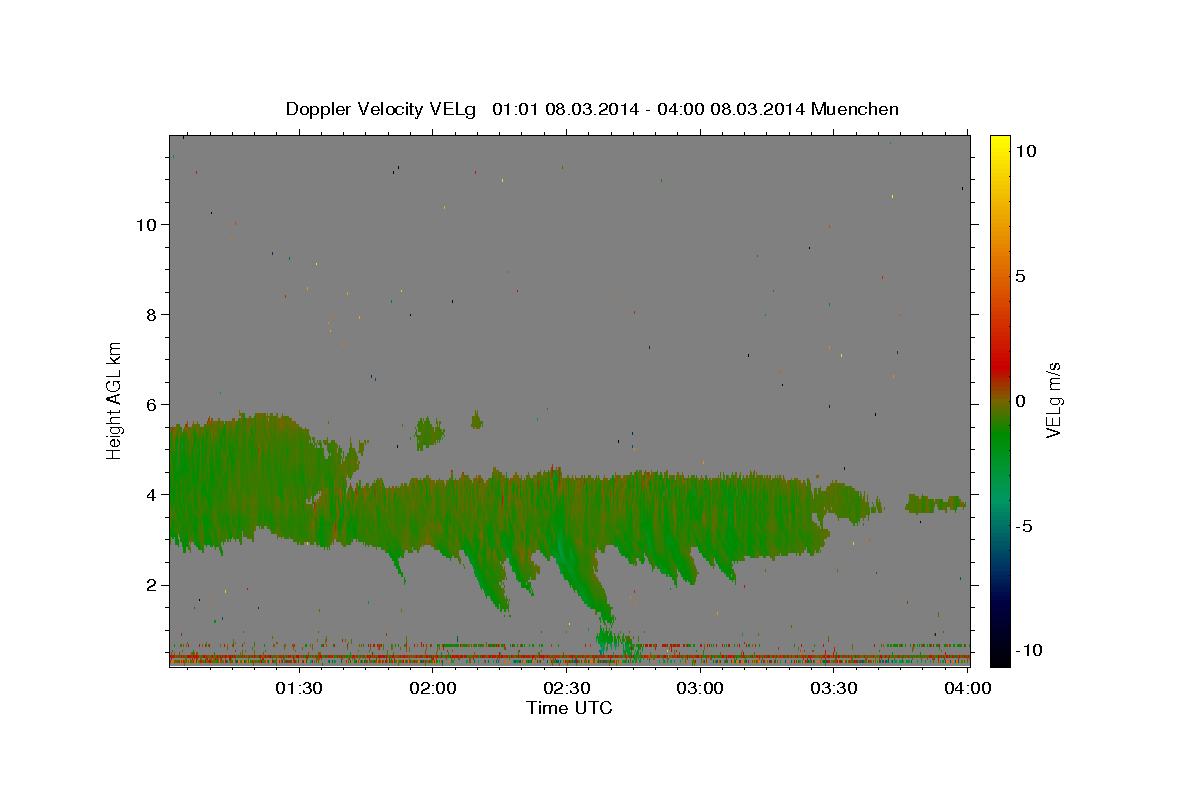The width and height of the screenshot is (1200, 800).
Task: Click the 03:00 time tick label
Action: pos(700,688)
